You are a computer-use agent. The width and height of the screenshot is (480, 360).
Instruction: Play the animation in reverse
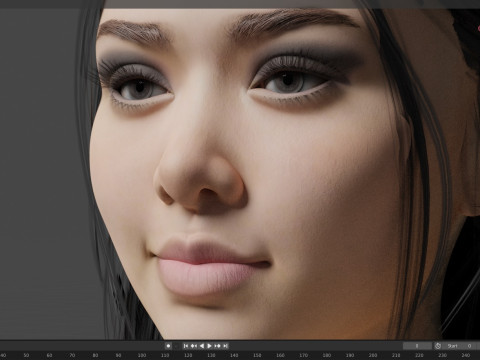201,346
